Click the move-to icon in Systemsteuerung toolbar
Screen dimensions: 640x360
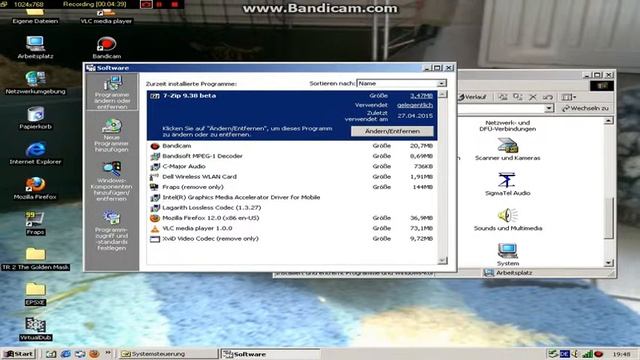click(x=503, y=97)
